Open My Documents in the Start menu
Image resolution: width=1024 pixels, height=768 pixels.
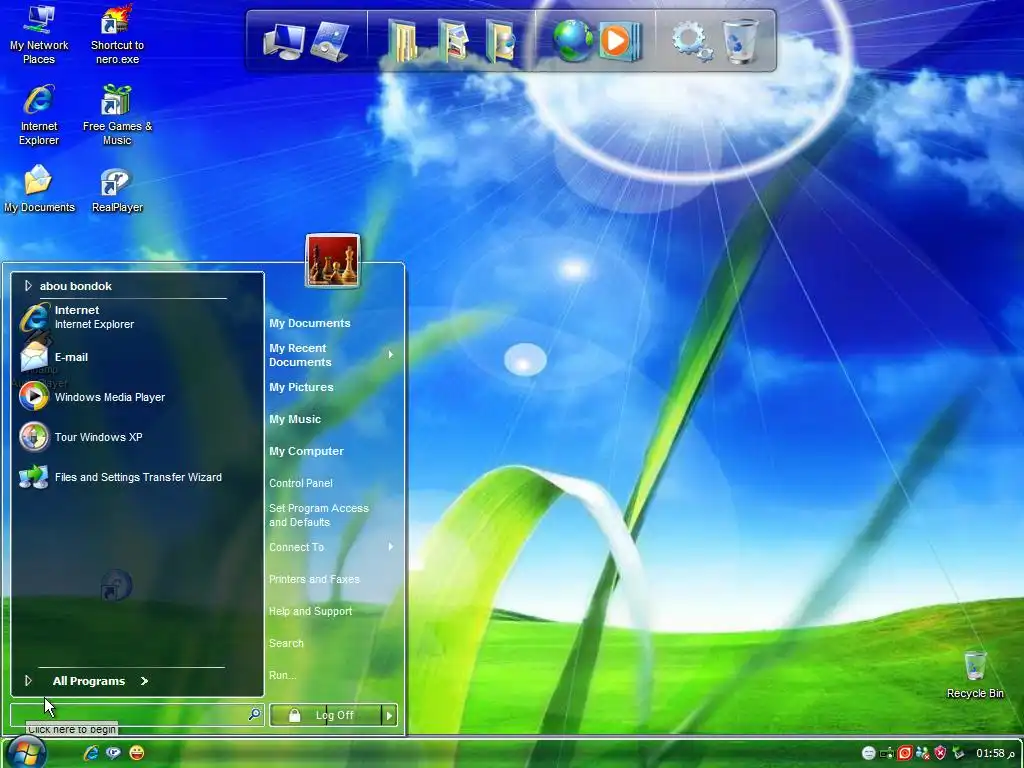coord(310,323)
